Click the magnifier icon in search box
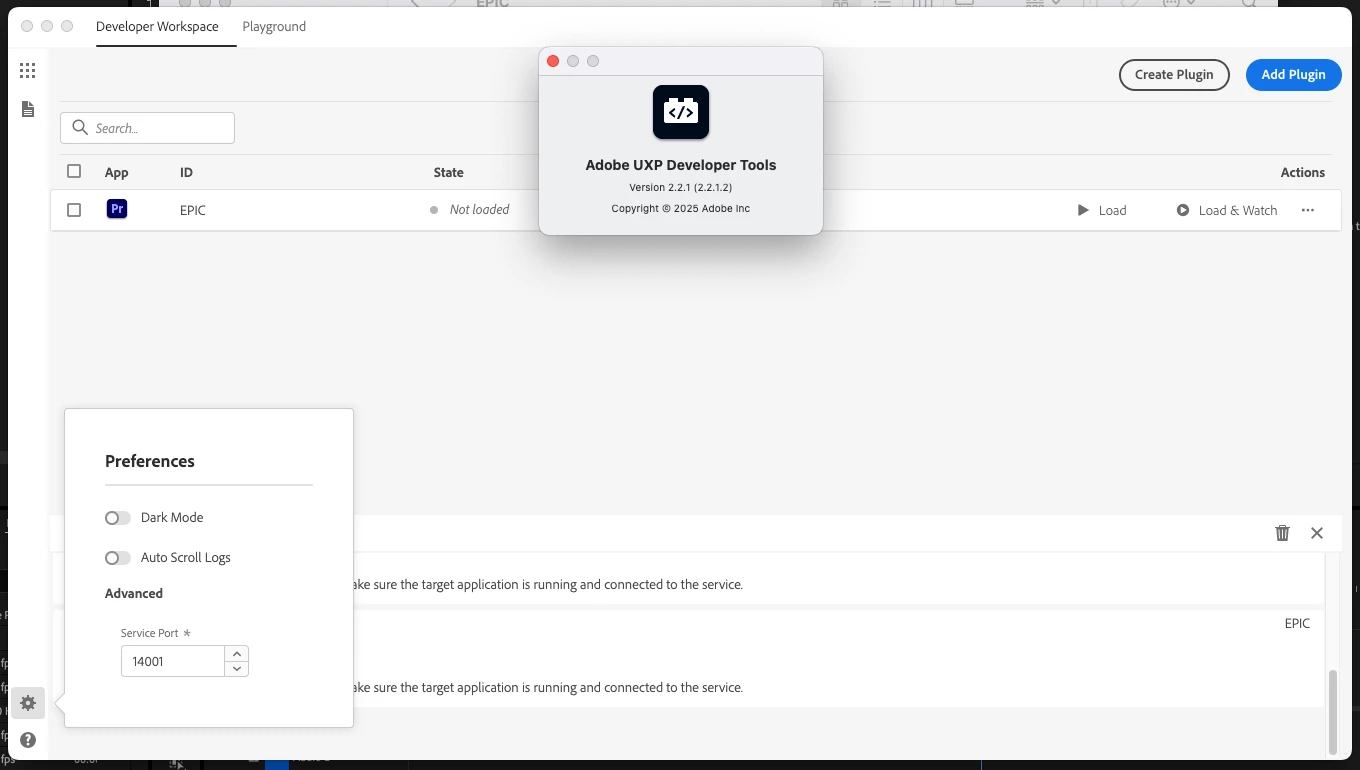The width and height of the screenshot is (1360, 770). point(80,128)
